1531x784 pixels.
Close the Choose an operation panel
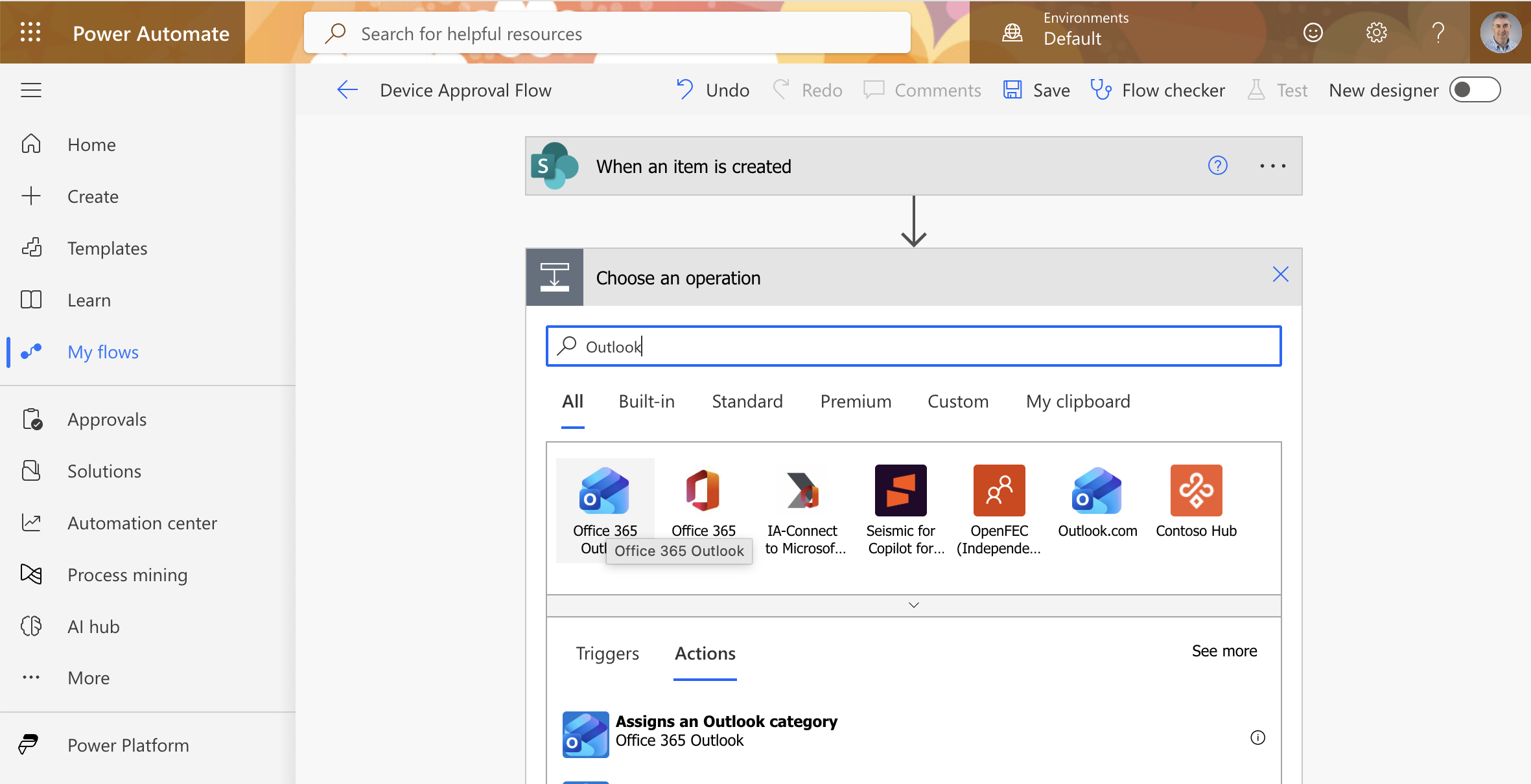point(1280,275)
